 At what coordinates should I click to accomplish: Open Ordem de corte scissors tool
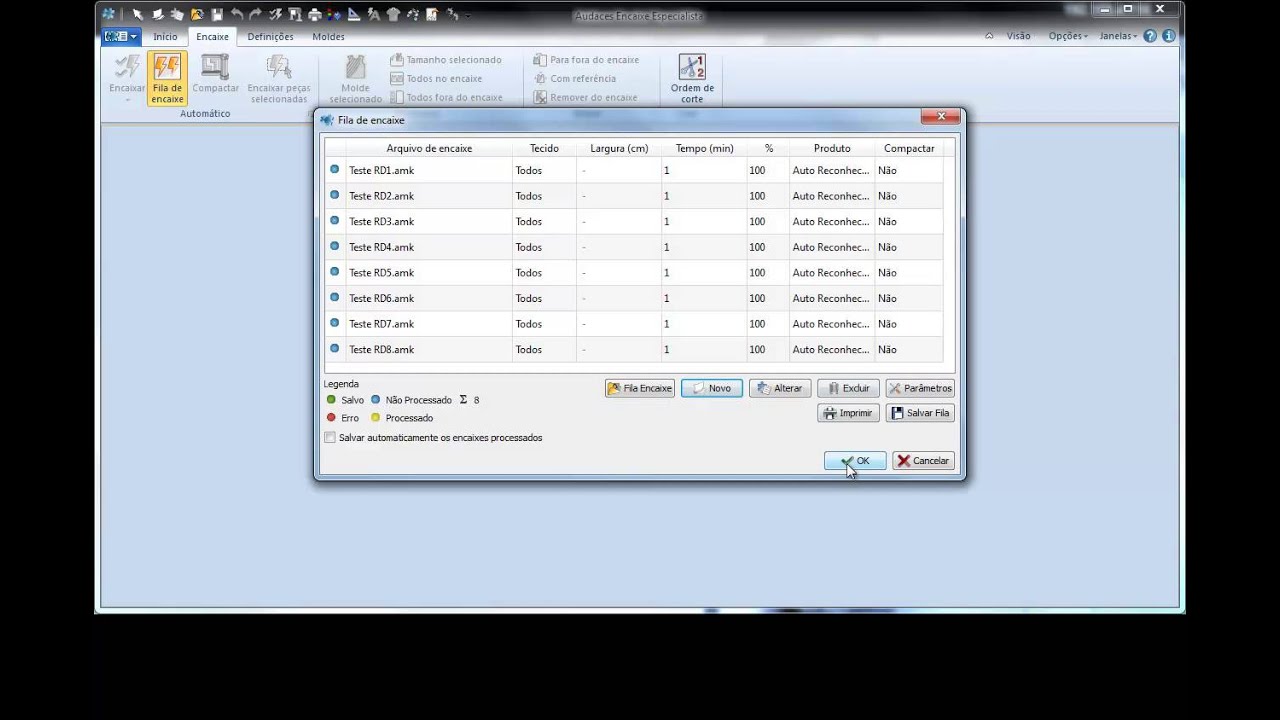692,78
